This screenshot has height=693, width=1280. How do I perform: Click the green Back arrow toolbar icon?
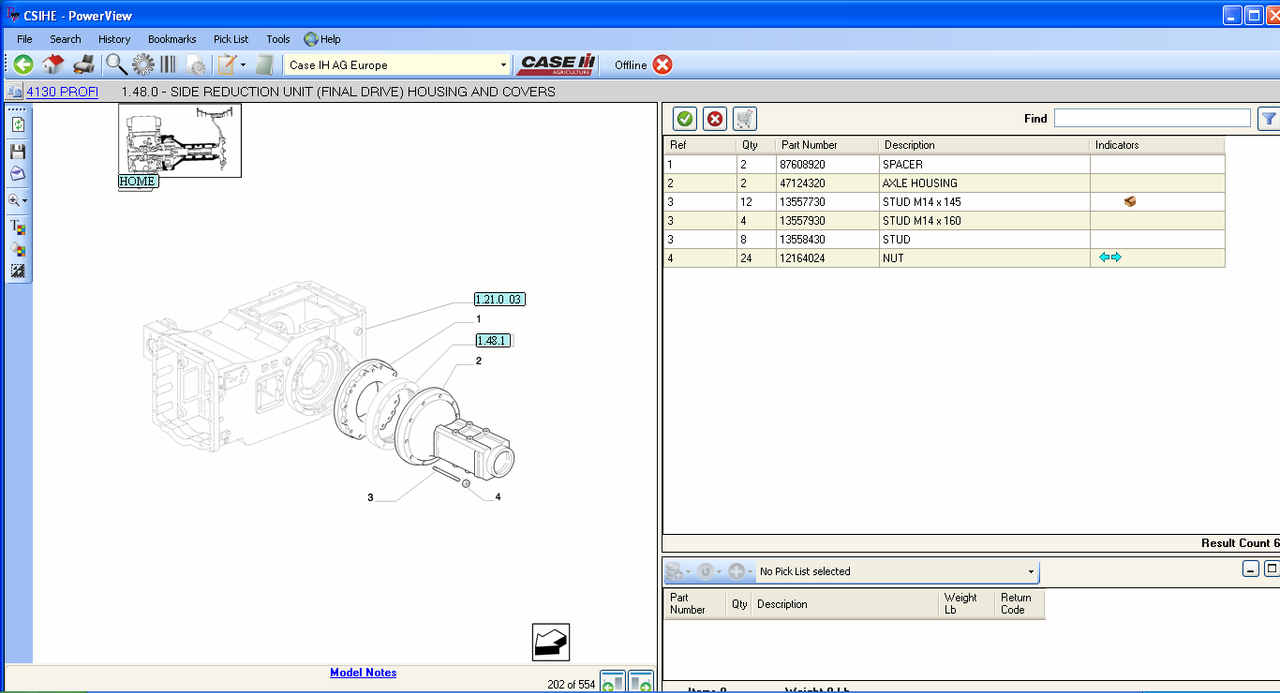coord(23,65)
